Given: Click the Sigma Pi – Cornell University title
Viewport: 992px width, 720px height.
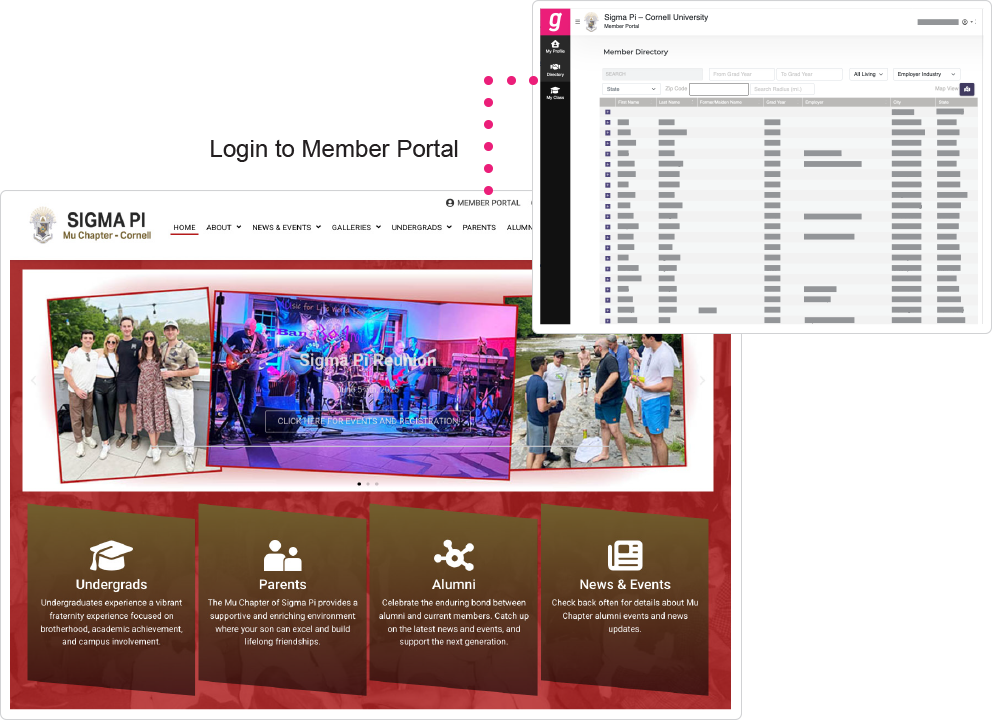Looking at the screenshot, I should tap(656, 17).
